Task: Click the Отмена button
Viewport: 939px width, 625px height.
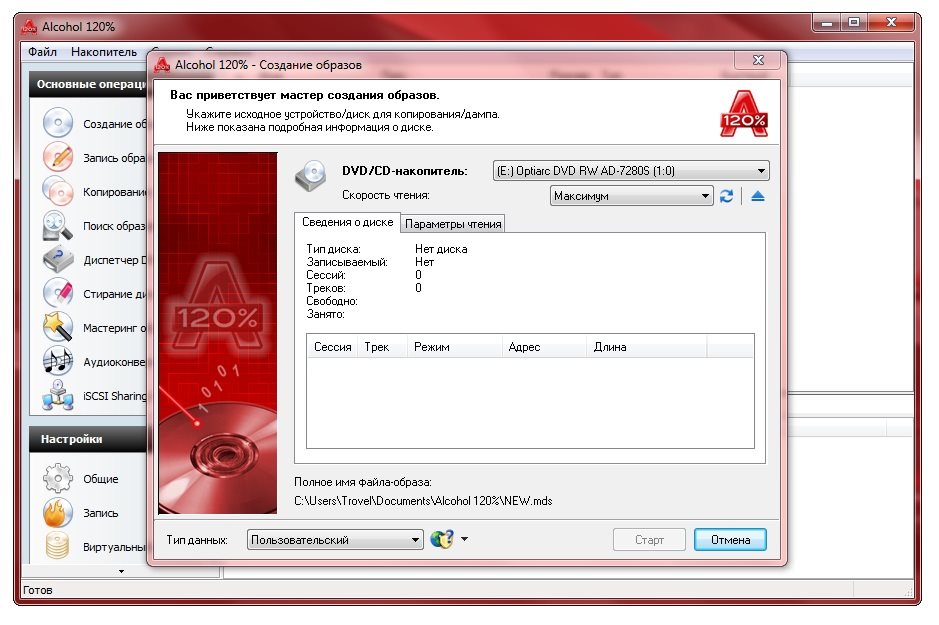Action: point(730,539)
